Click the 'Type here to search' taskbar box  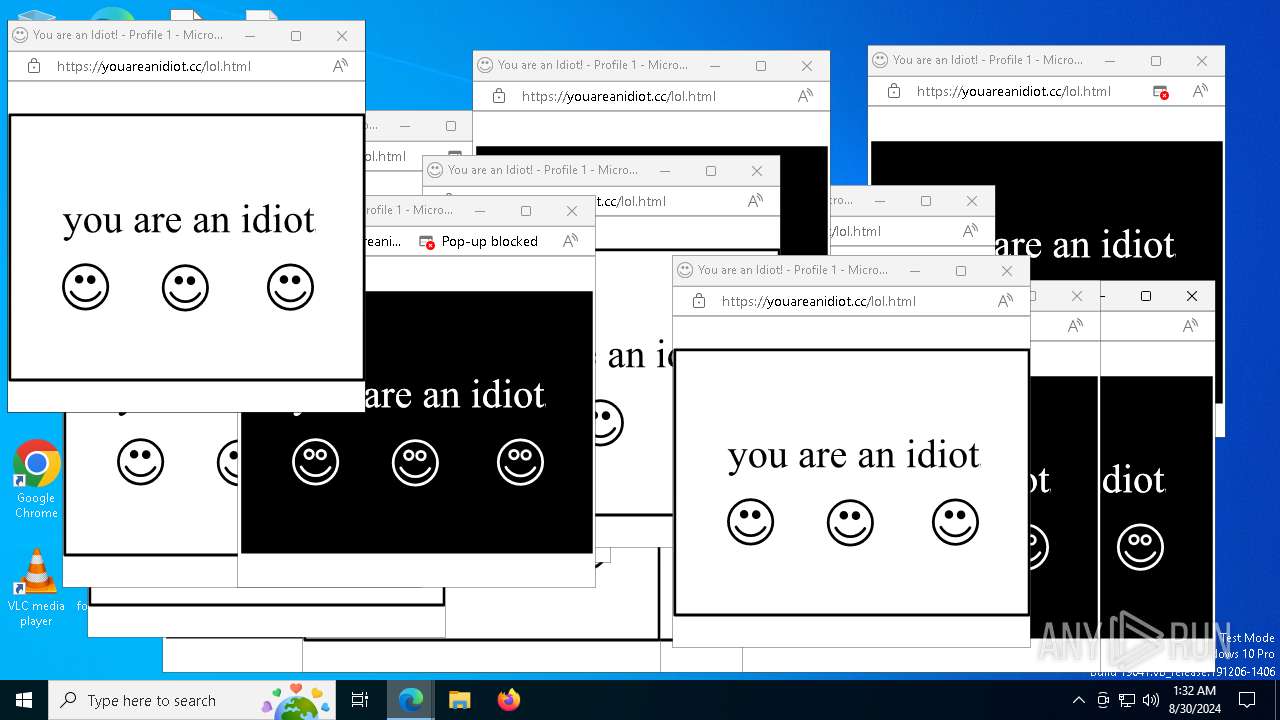190,700
